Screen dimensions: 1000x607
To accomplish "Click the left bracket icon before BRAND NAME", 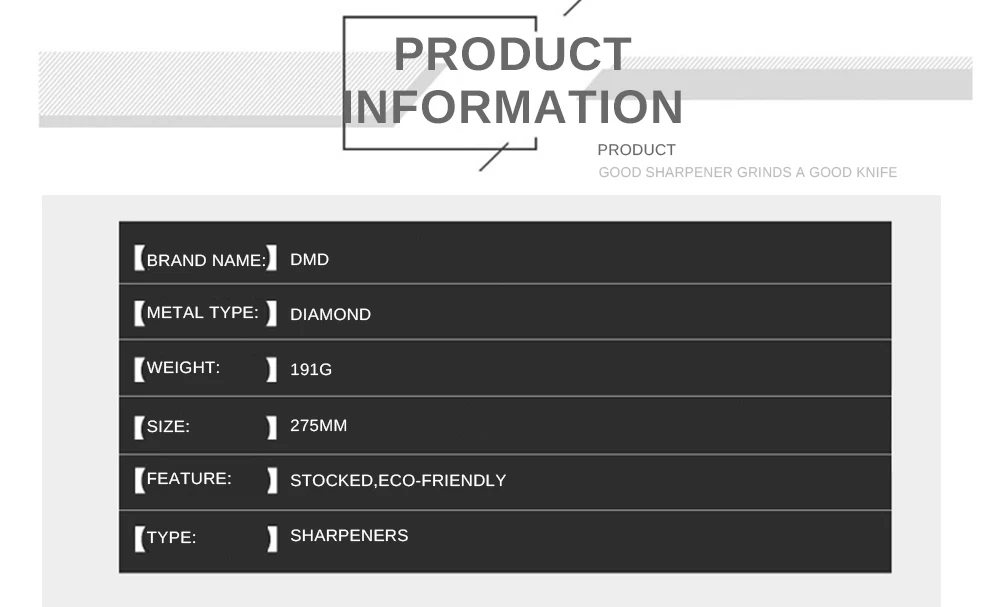I will (x=140, y=258).
